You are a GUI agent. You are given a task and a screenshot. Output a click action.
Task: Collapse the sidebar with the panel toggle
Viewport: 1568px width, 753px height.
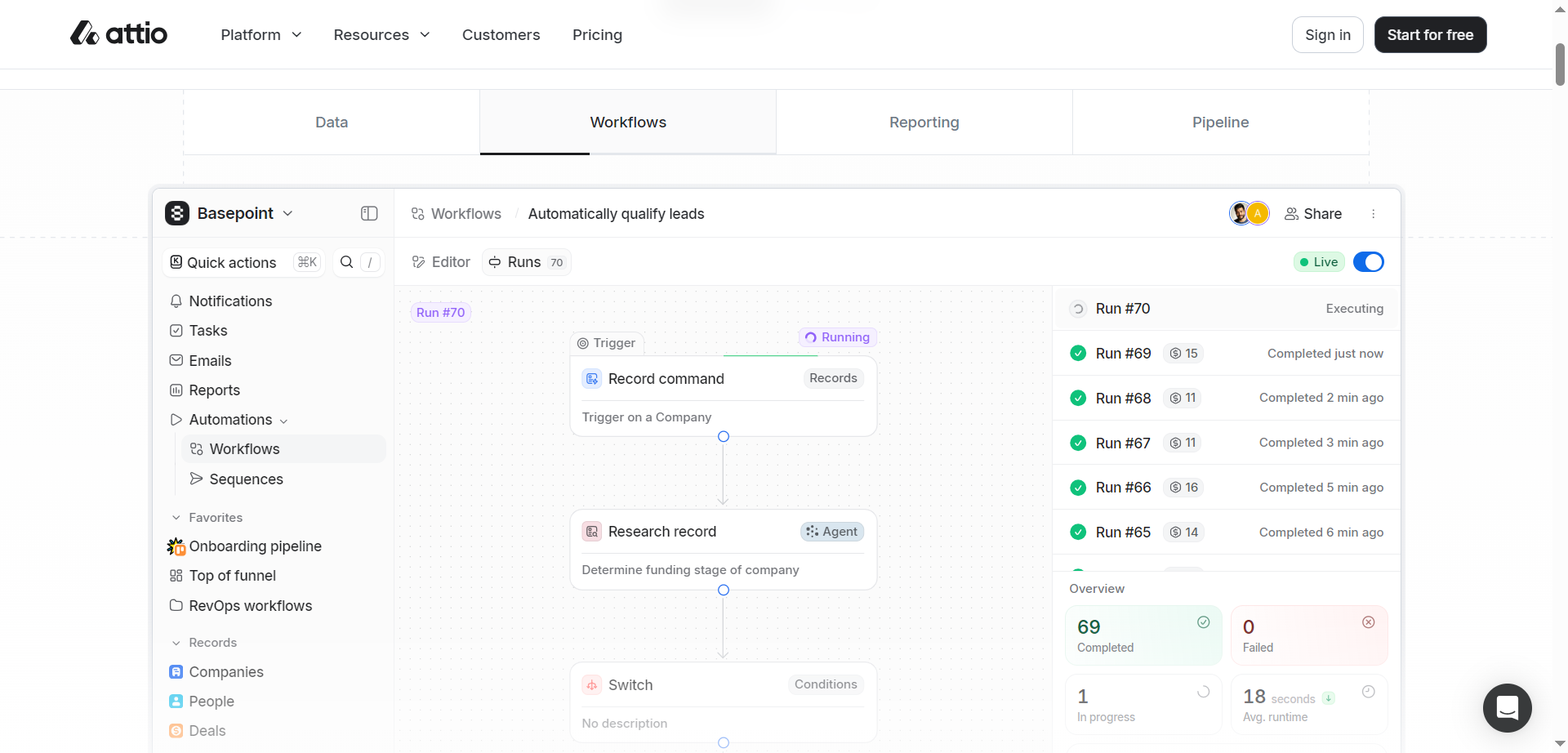tap(368, 213)
